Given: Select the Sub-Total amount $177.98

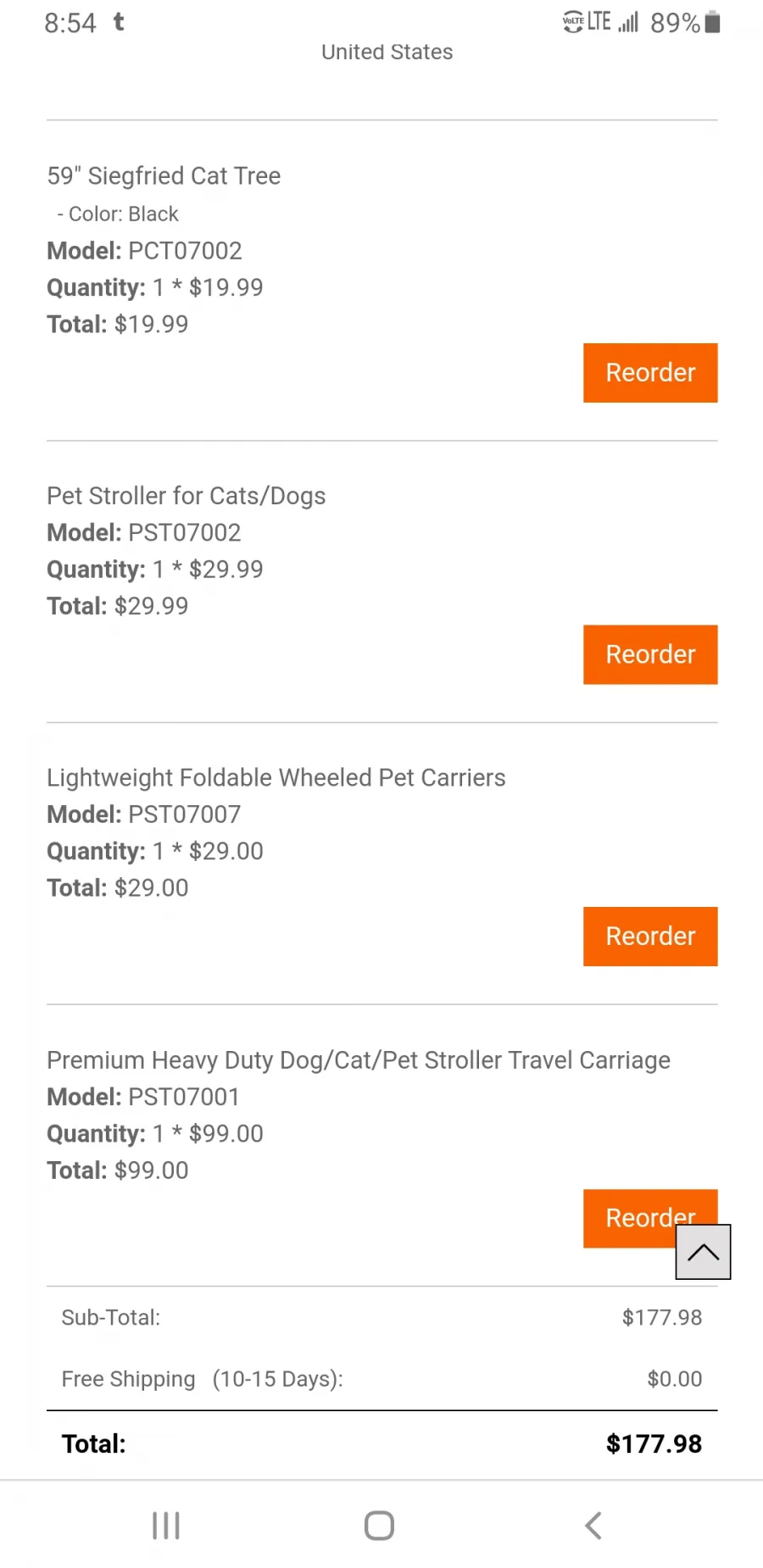Looking at the screenshot, I should click(662, 1317).
